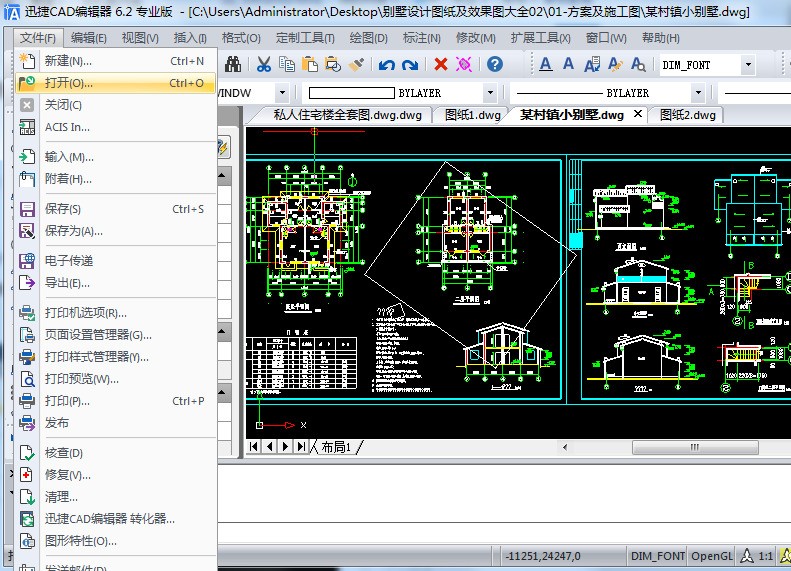Click the horizontal scrollbar left arrow
Image resolution: width=791 pixels, height=571 pixels.
[x=565, y=447]
